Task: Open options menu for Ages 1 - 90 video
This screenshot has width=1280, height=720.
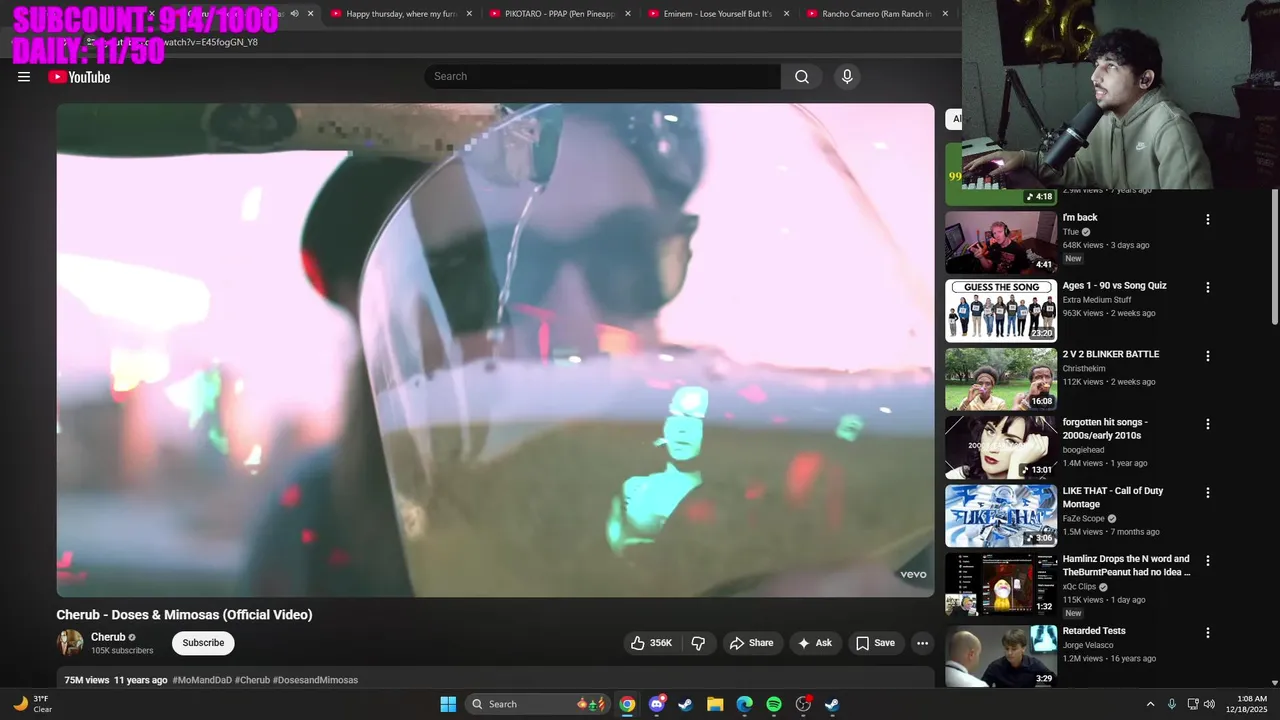Action: [1207, 287]
